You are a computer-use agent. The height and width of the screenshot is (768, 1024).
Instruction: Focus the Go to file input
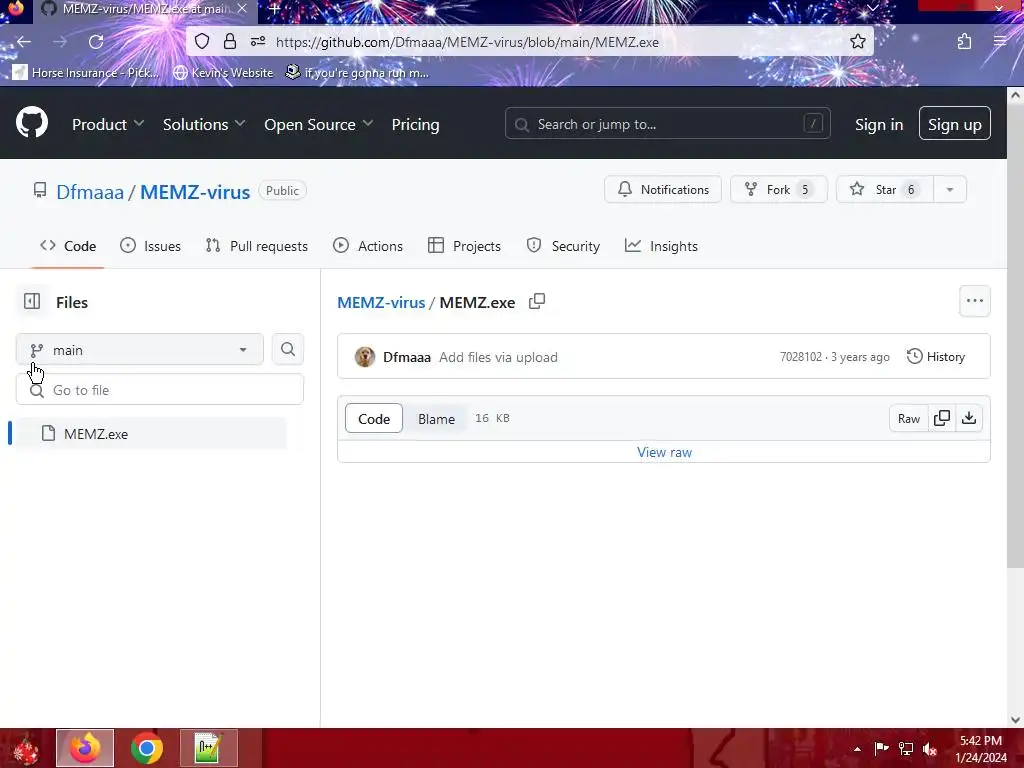click(160, 390)
